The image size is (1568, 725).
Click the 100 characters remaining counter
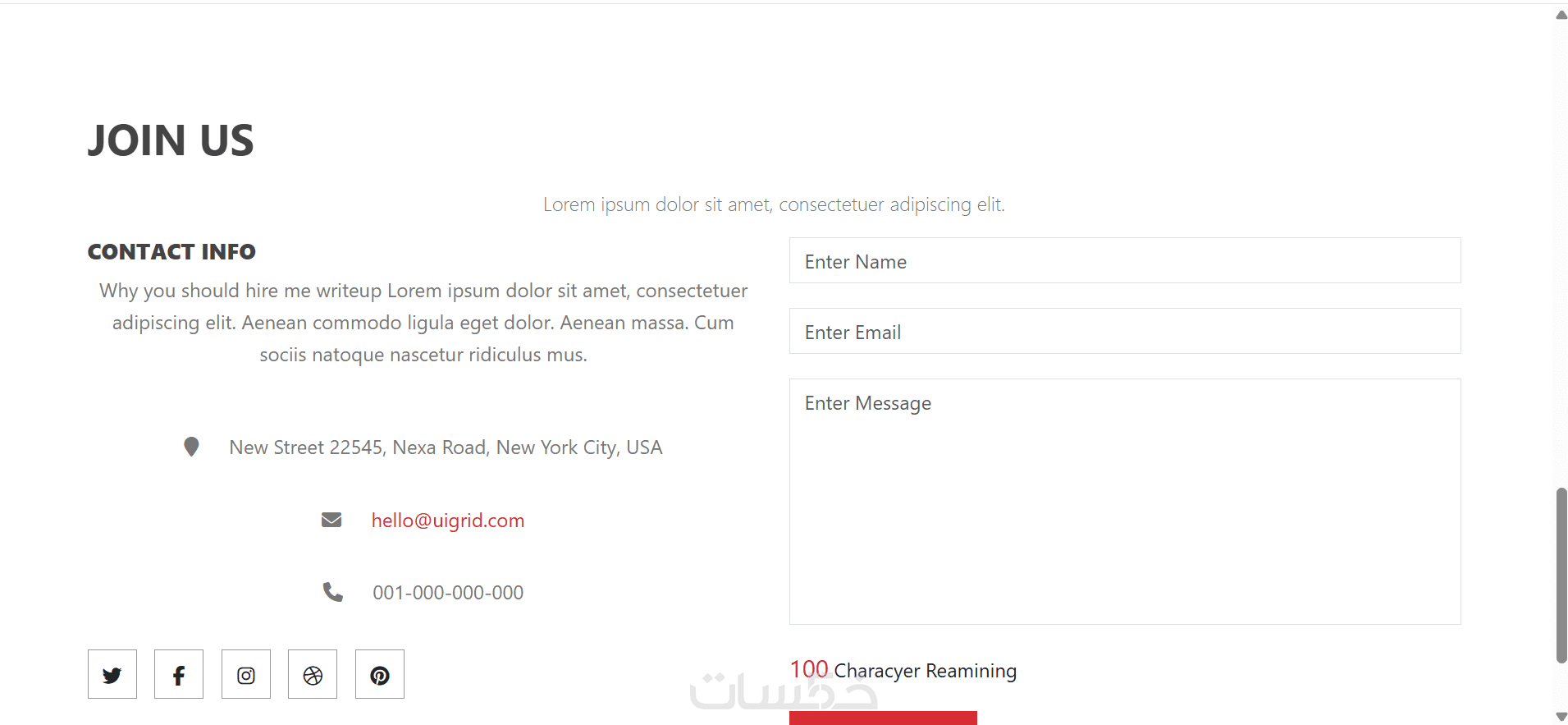pyautogui.click(x=903, y=671)
